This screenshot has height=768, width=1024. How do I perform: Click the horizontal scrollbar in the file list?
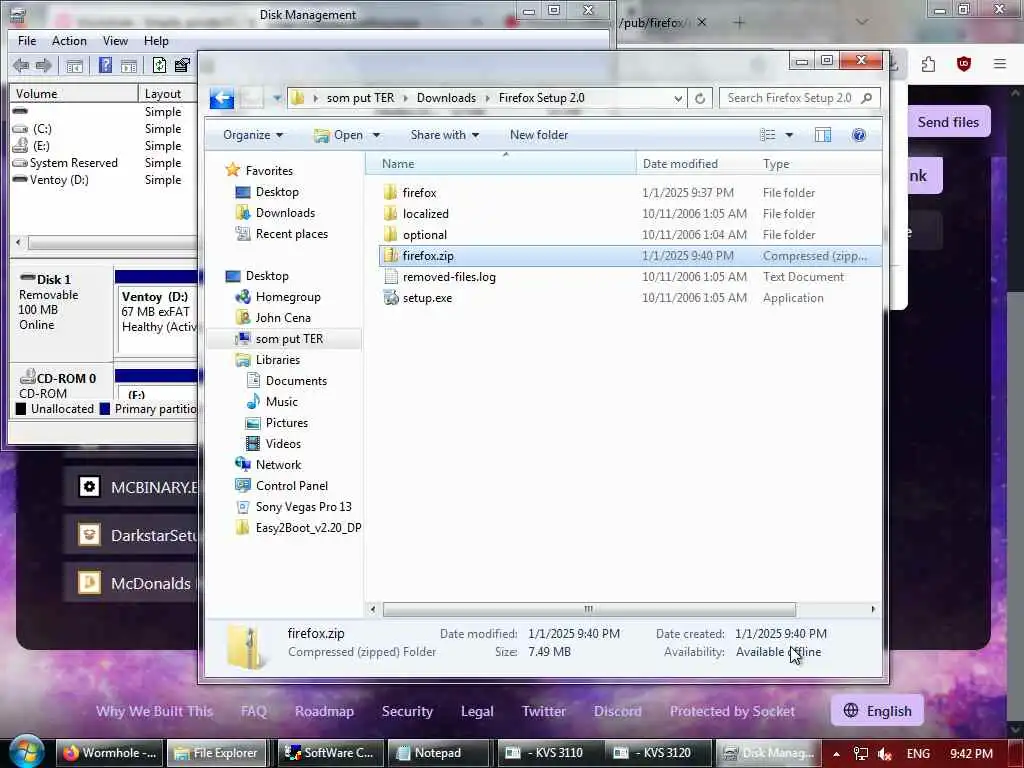[589, 609]
